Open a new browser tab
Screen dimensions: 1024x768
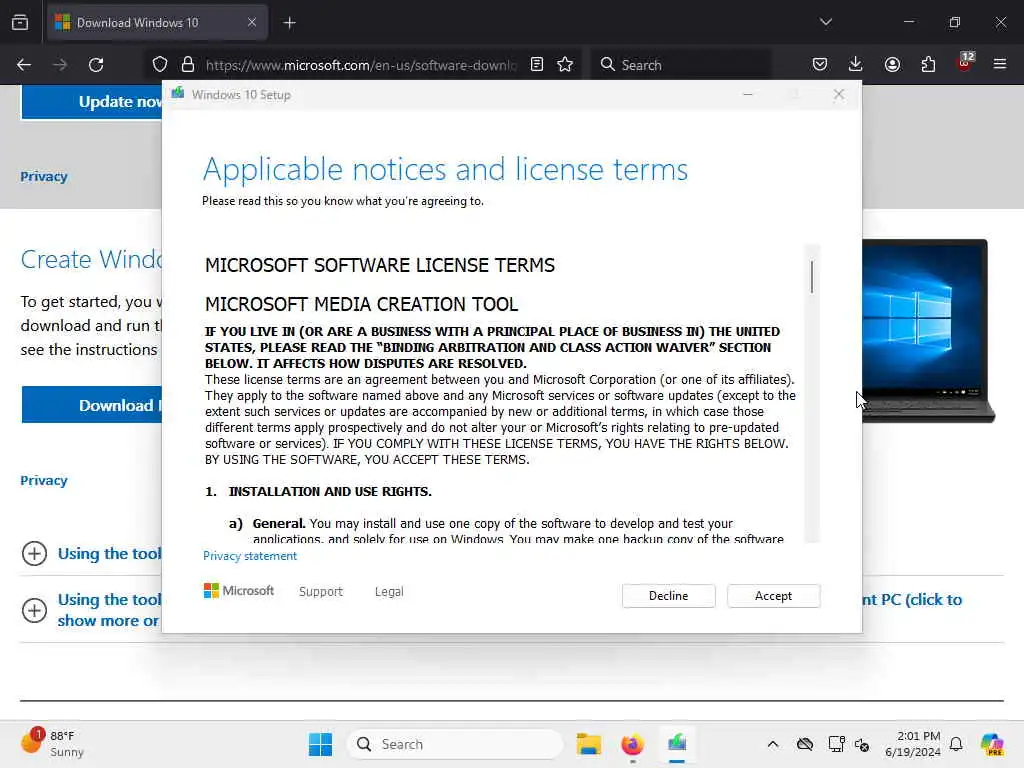coord(289,23)
